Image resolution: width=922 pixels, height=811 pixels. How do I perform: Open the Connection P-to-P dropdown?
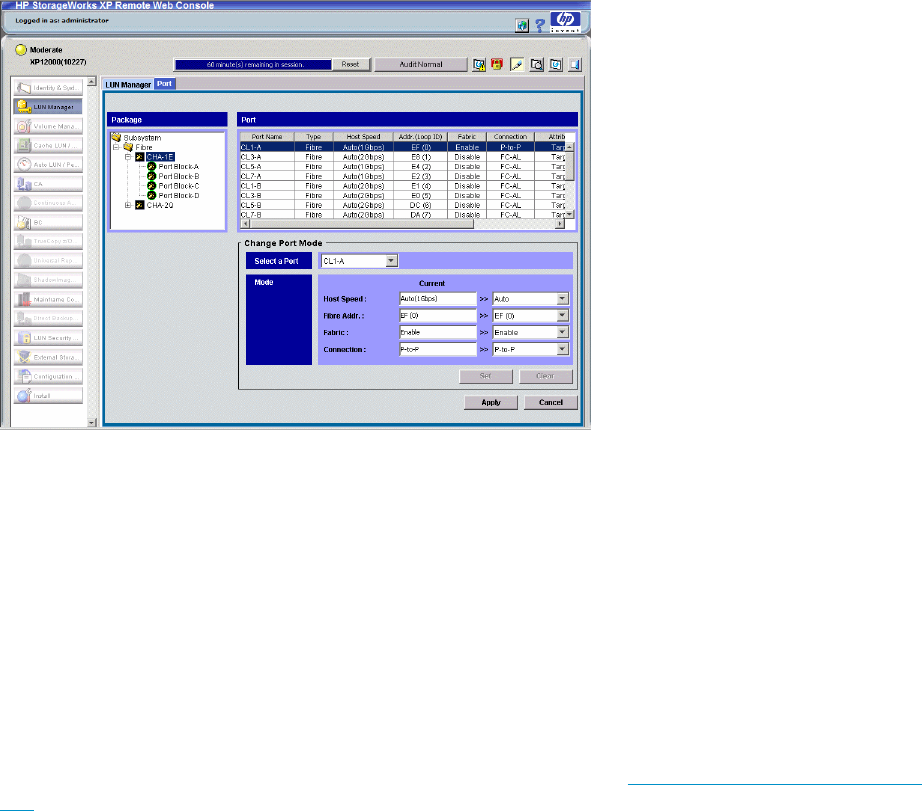pos(562,349)
